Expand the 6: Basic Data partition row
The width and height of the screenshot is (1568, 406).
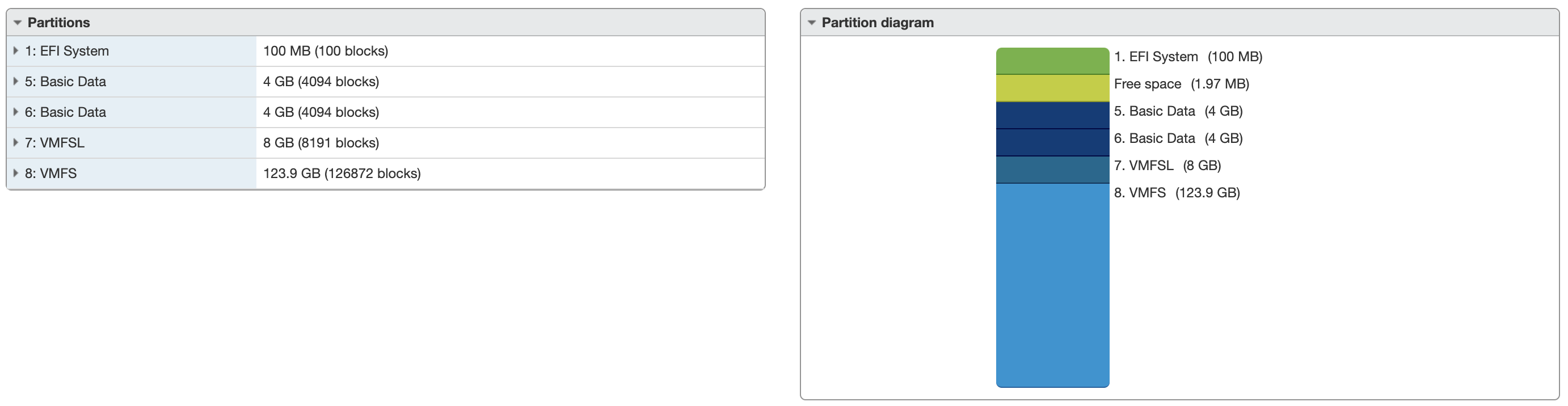pyautogui.click(x=16, y=112)
